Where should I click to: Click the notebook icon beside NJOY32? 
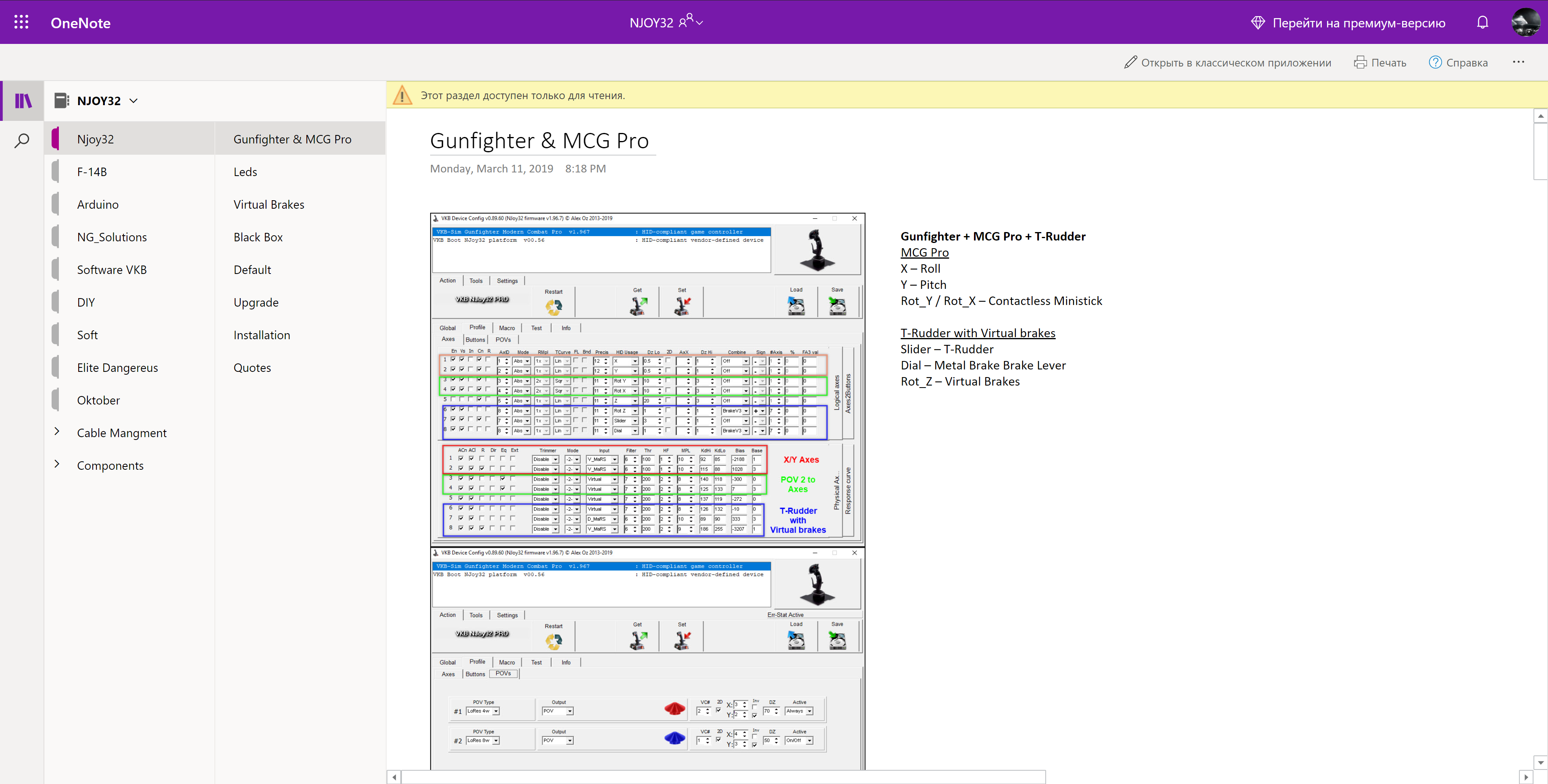pyautogui.click(x=61, y=100)
